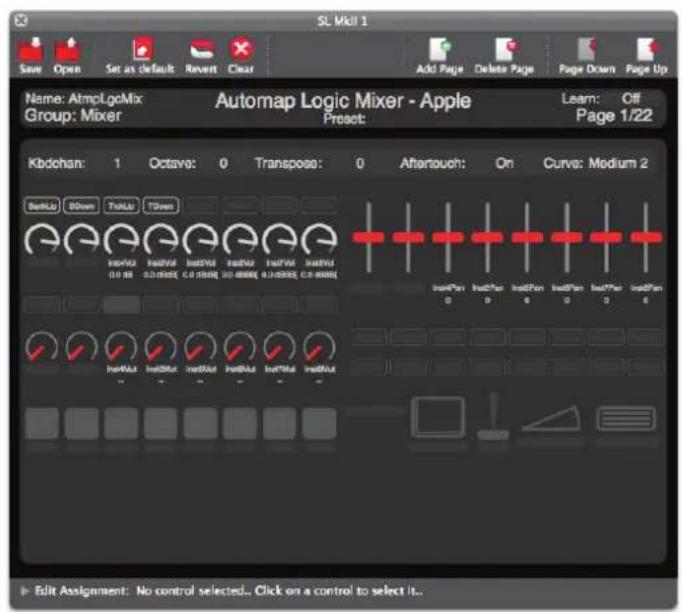Click the Transpose value 0

[360, 163]
